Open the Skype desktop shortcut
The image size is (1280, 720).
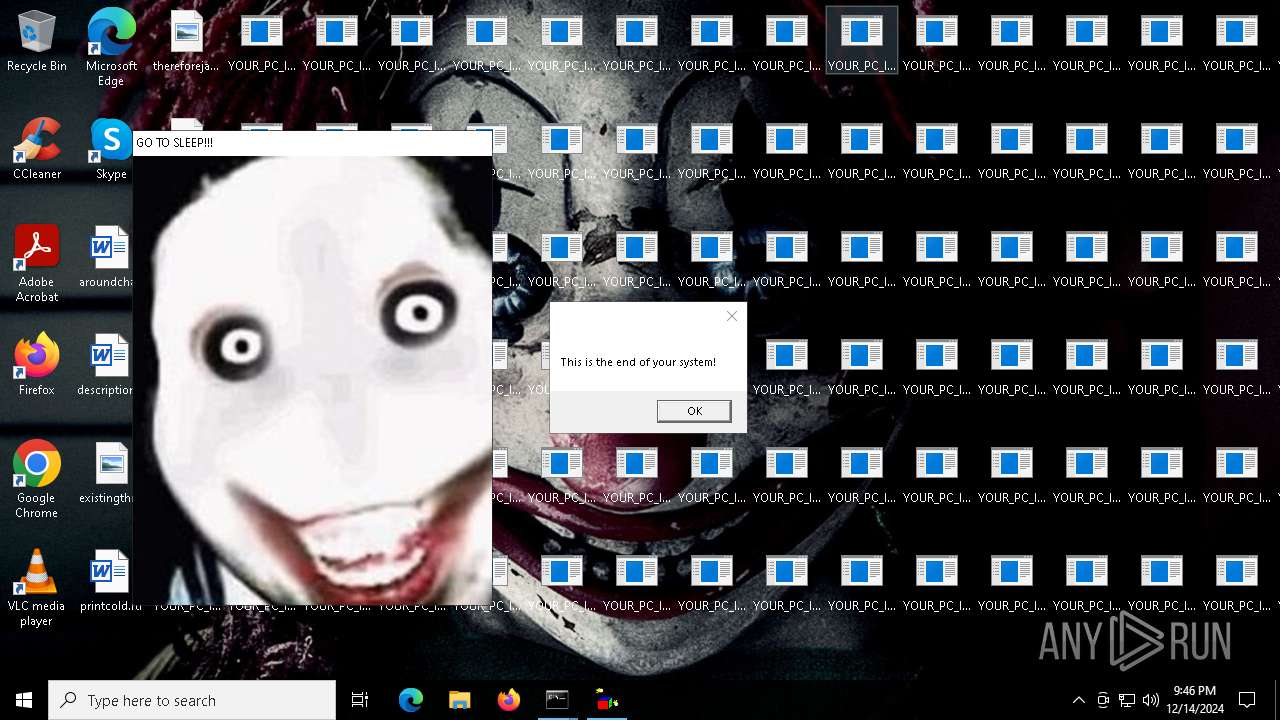[x=111, y=150]
